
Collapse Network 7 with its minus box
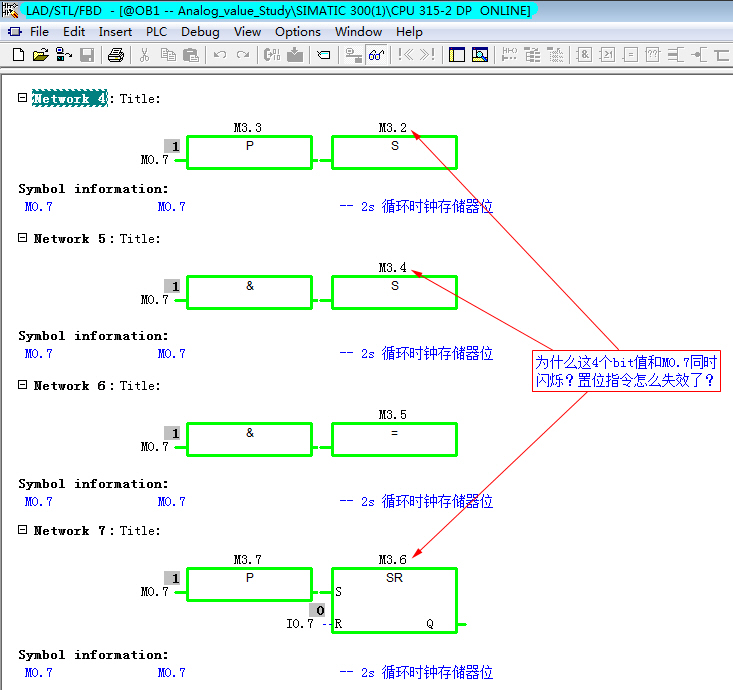click(x=22, y=529)
